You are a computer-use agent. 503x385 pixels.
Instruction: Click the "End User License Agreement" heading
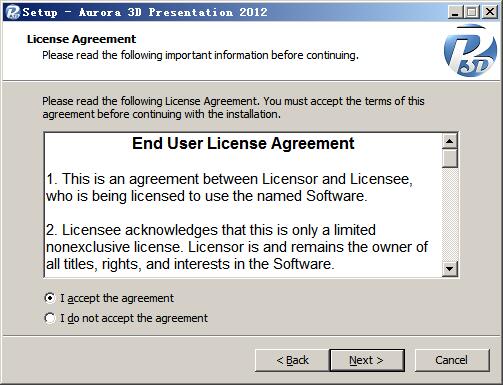click(243, 144)
